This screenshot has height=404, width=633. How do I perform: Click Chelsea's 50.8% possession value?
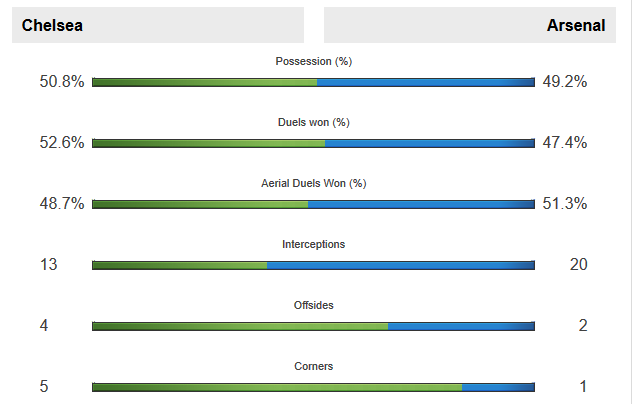pos(62,82)
